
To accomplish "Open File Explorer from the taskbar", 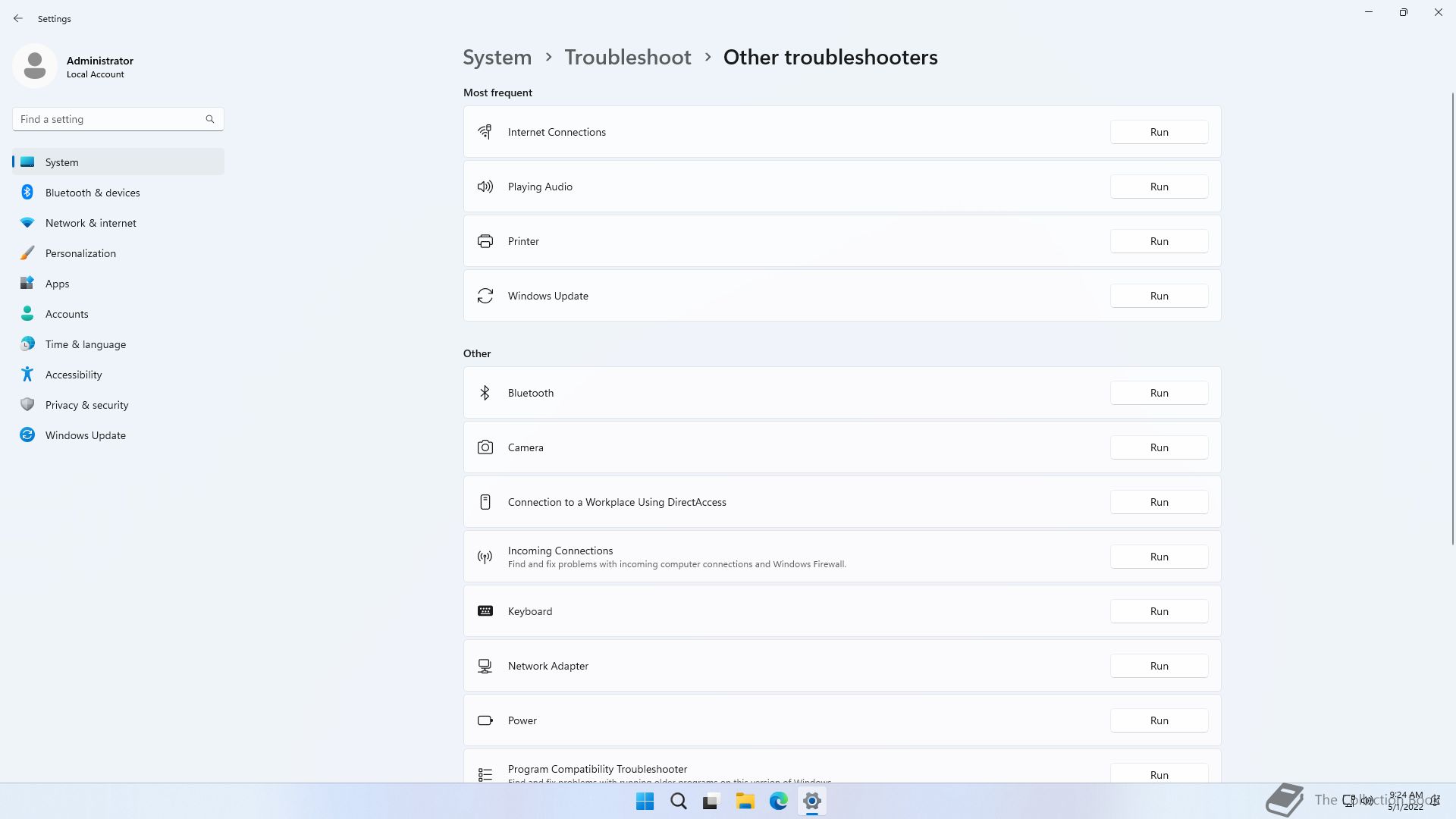I will 745,801.
